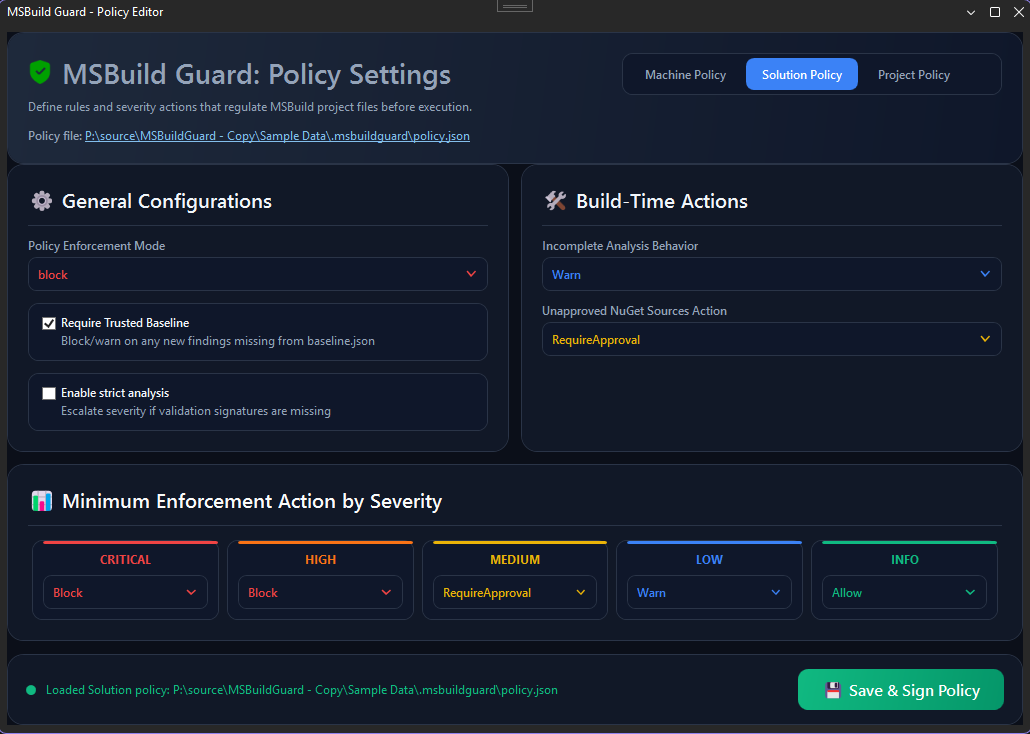1030x734 pixels.
Task: Click the CRITICAL severity heading
Action: point(125,559)
